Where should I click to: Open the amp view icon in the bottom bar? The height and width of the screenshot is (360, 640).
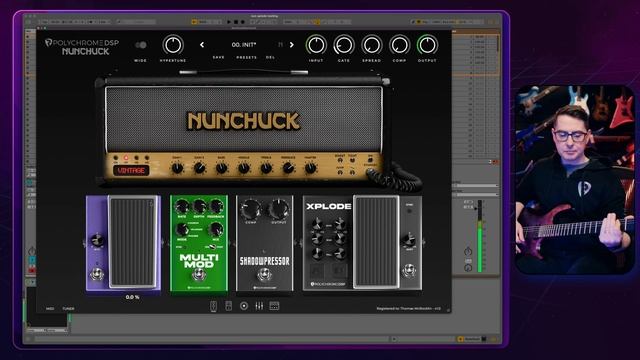pyautogui.click(x=229, y=306)
